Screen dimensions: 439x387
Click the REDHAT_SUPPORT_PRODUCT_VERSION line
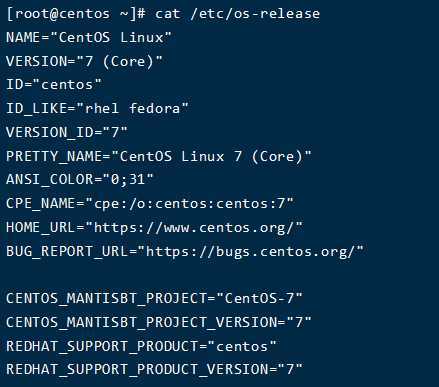pos(154,370)
